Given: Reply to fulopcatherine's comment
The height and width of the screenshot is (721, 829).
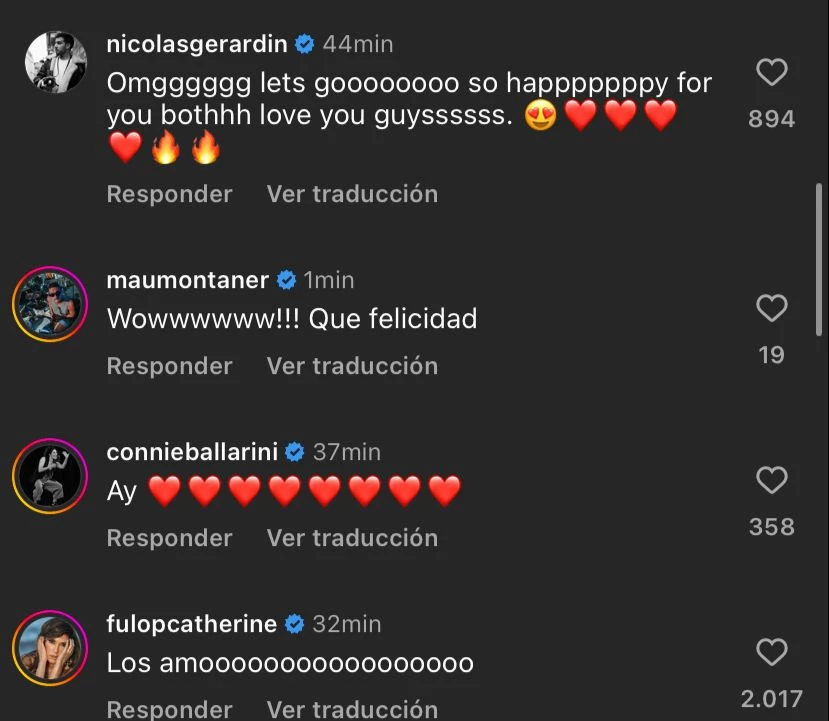Looking at the screenshot, I should [x=169, y=709].
